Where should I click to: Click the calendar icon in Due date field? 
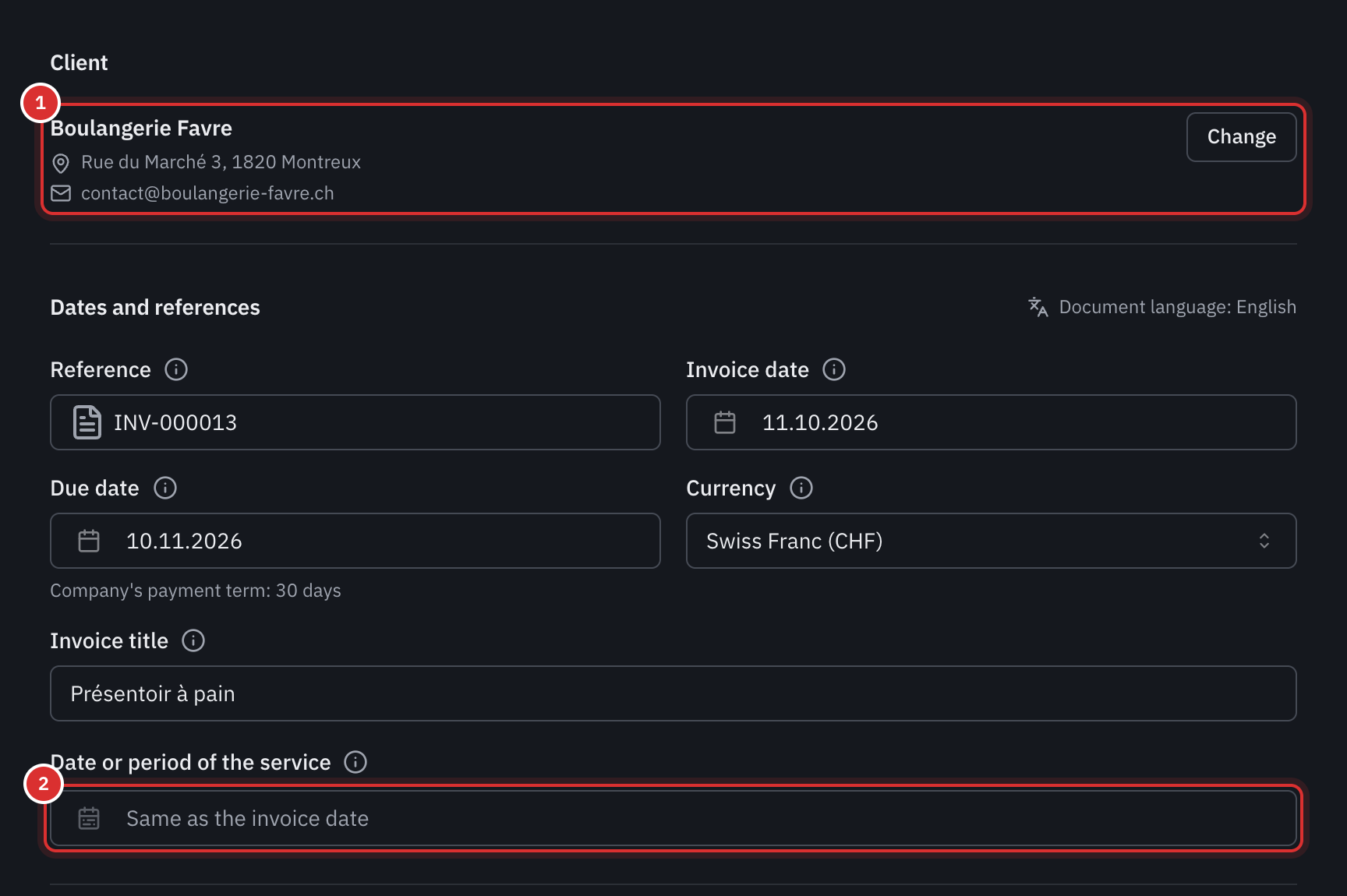89,541
